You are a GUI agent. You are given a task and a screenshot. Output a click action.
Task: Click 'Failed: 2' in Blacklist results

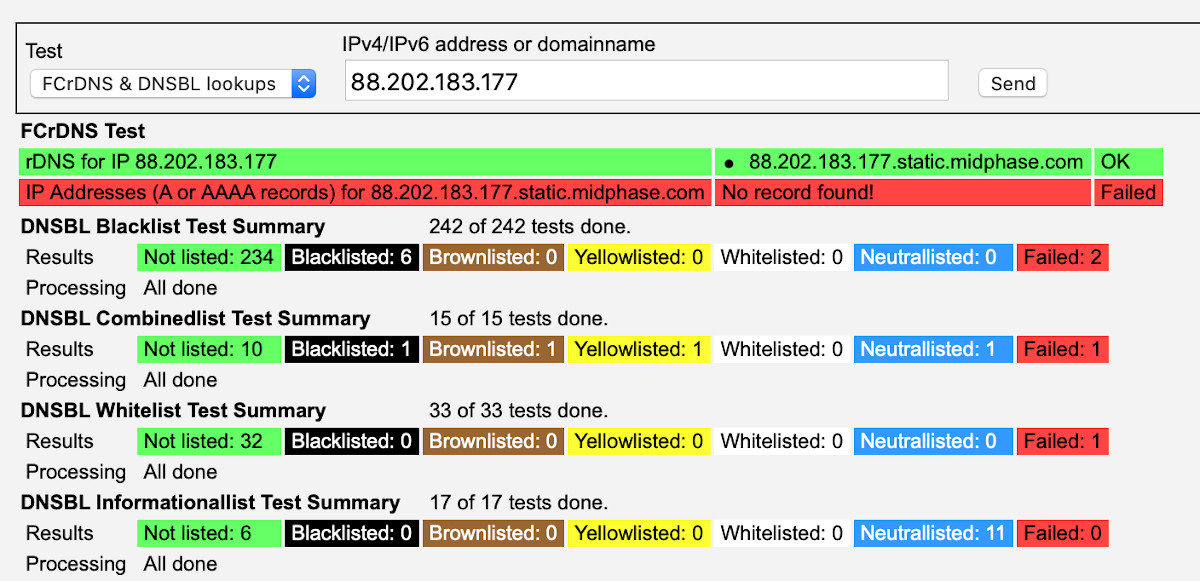(x=1062, y=257)
